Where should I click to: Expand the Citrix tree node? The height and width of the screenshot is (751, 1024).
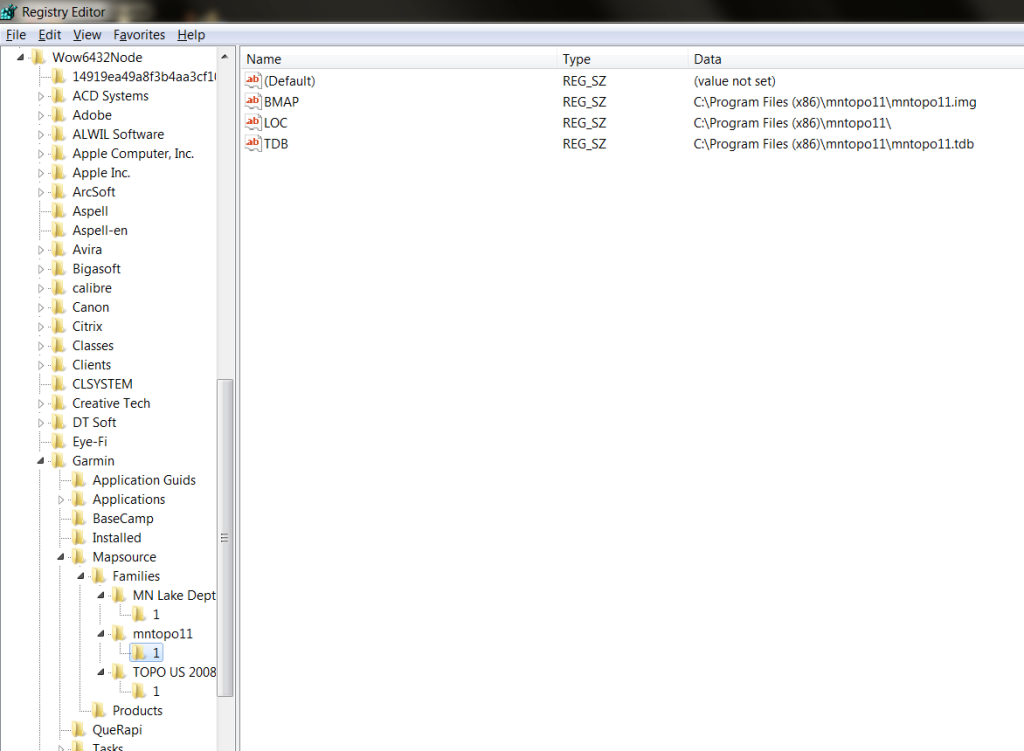click(41, 327)
